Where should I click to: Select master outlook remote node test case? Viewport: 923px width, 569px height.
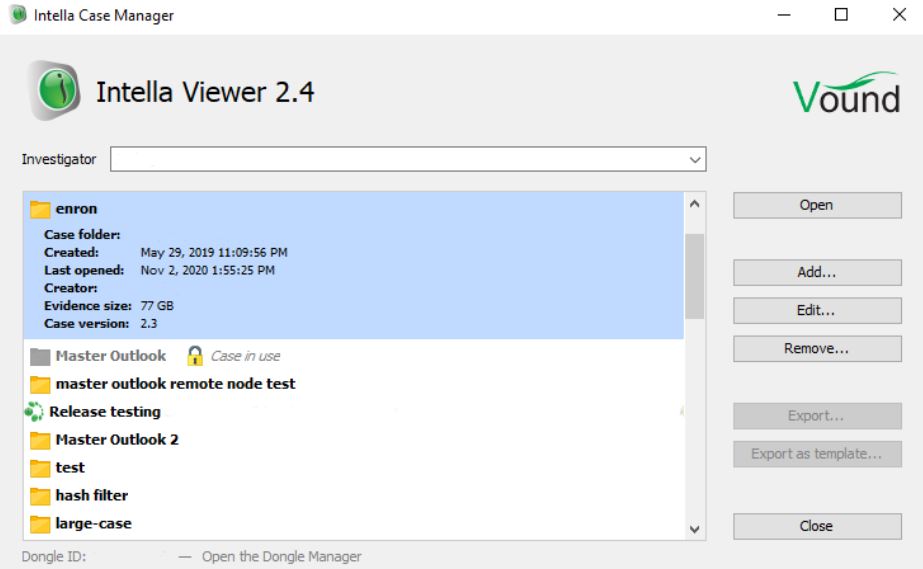pyautogui.click(x=175, y=384)
